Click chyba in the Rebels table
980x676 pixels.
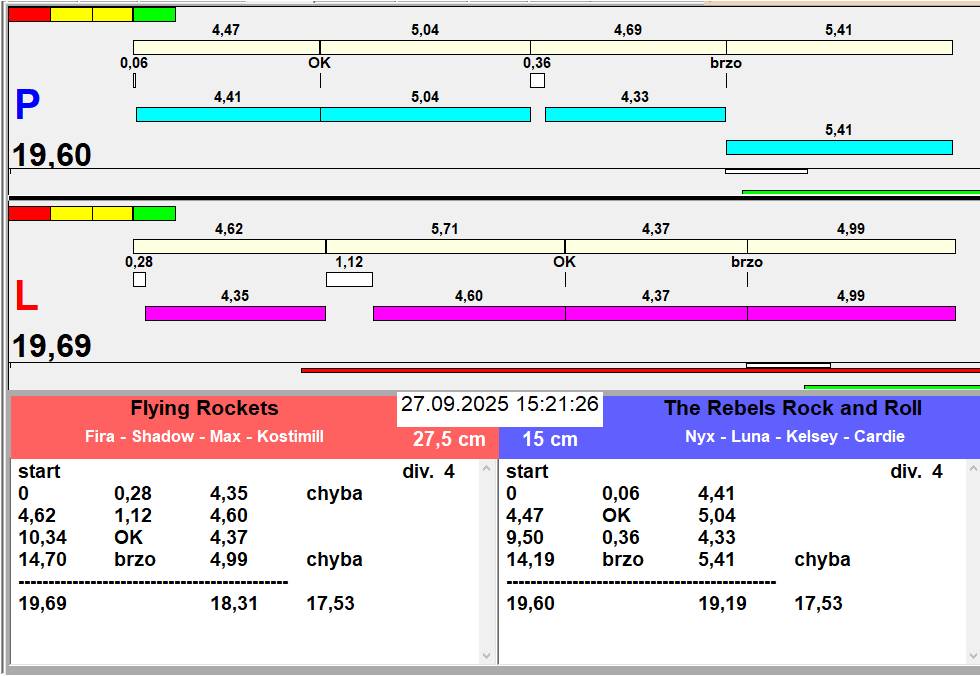822,560
